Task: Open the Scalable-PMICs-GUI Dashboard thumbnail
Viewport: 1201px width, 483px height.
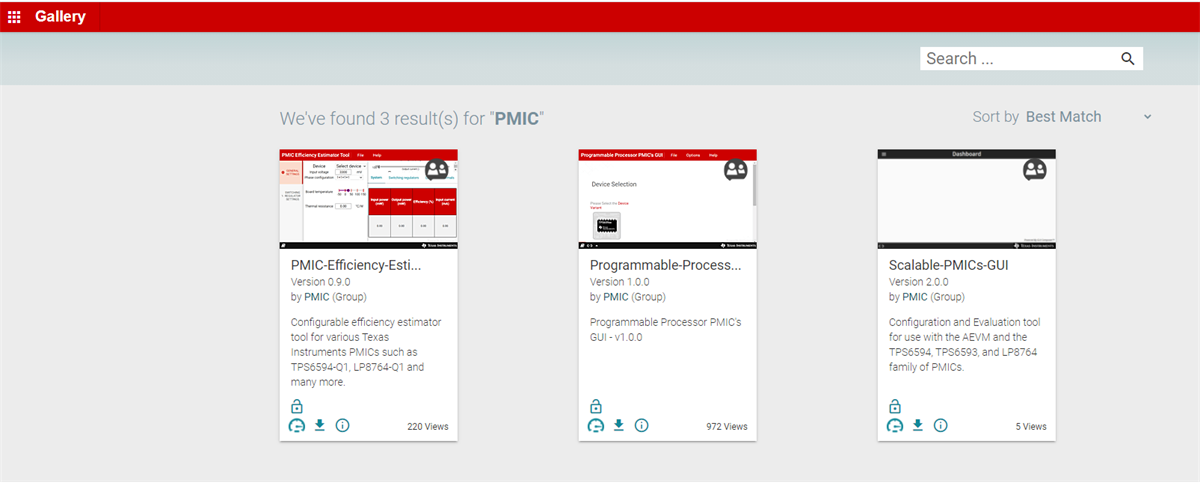Action: click(966, 199)
